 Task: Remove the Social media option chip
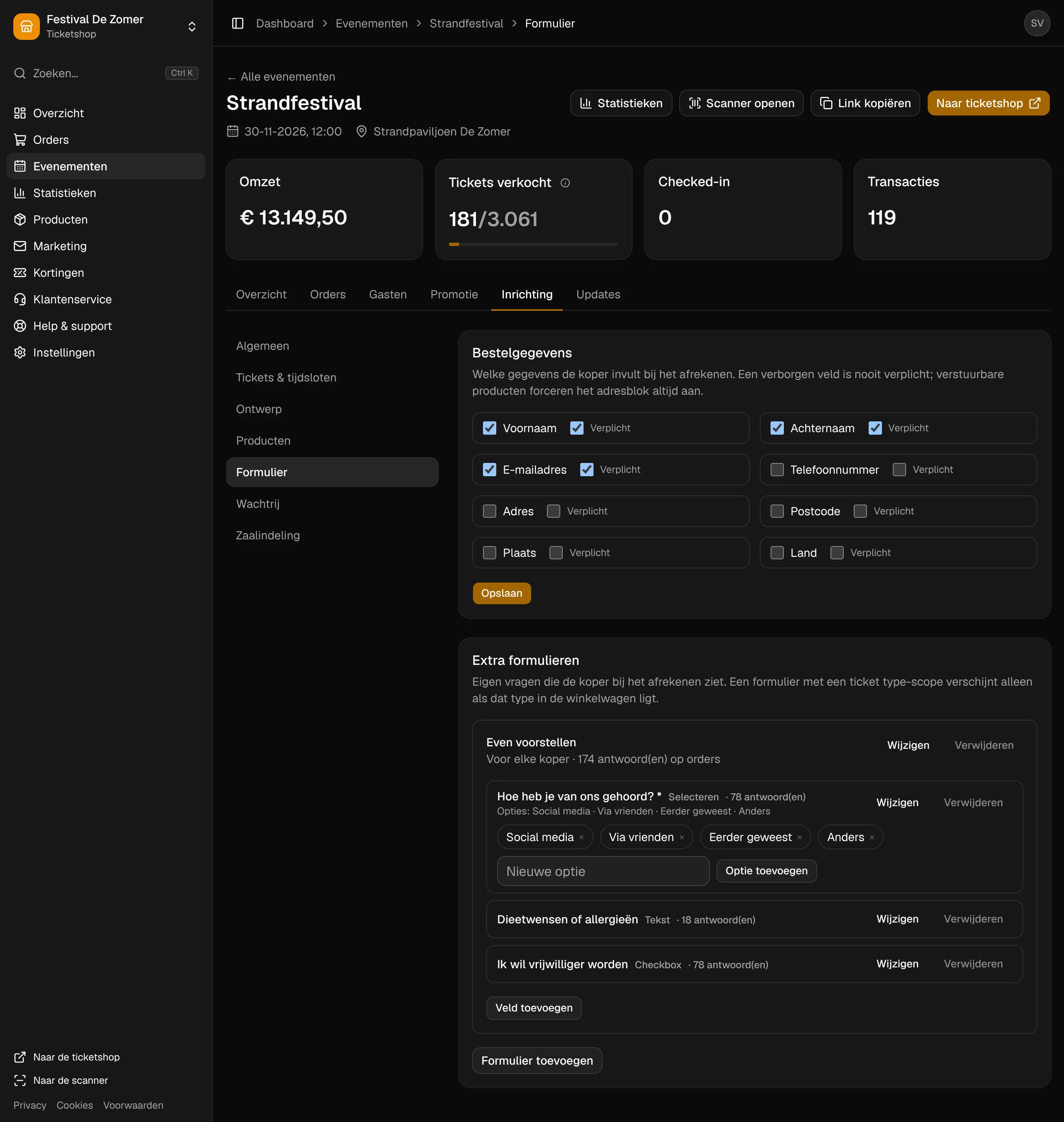coord(581,837)
